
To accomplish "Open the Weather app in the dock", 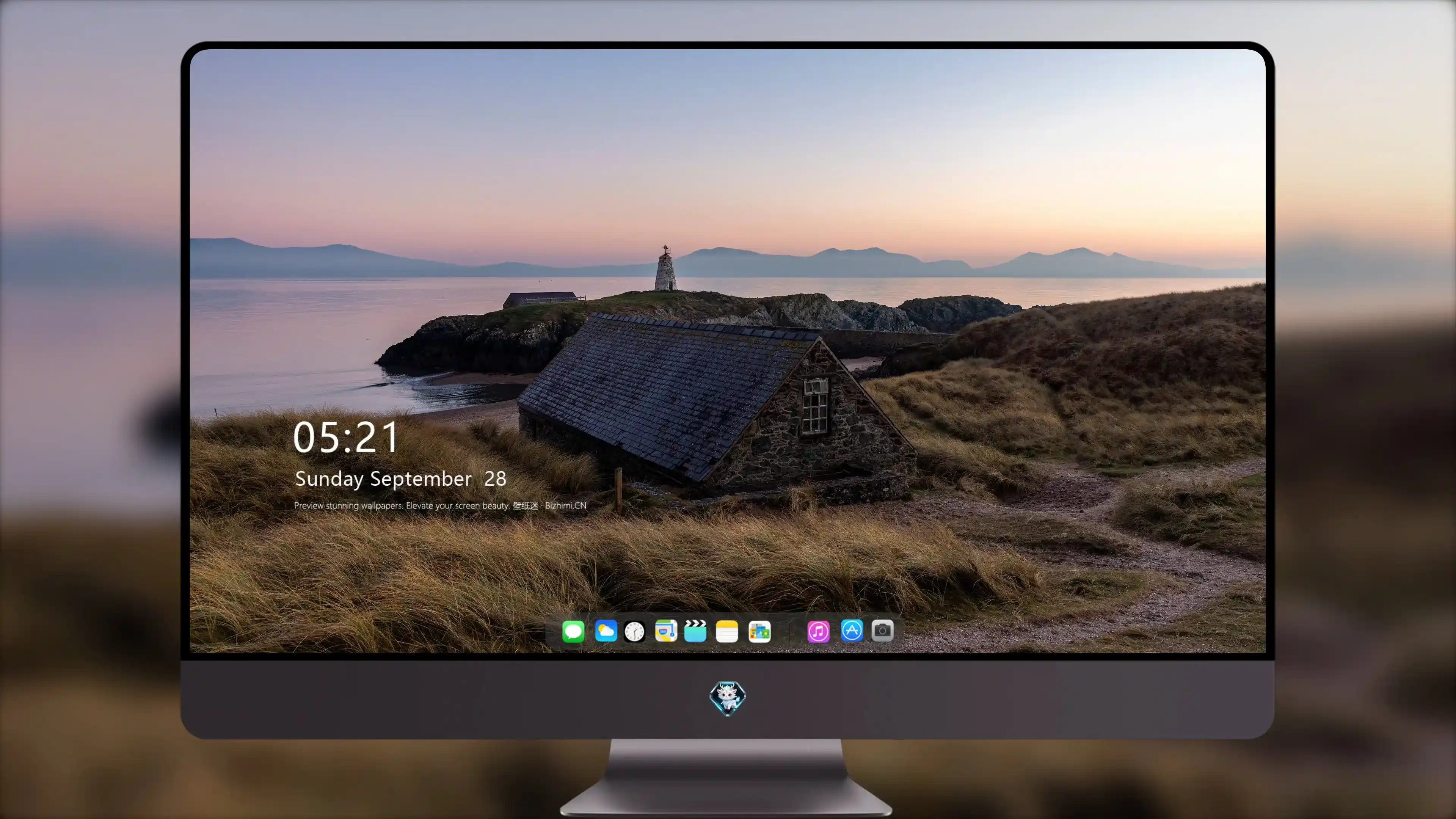I will [606, 631].
